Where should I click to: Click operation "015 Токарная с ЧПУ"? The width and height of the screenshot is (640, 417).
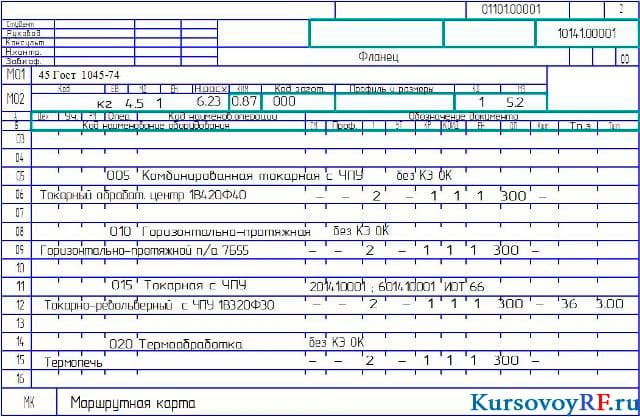[179, 285]
